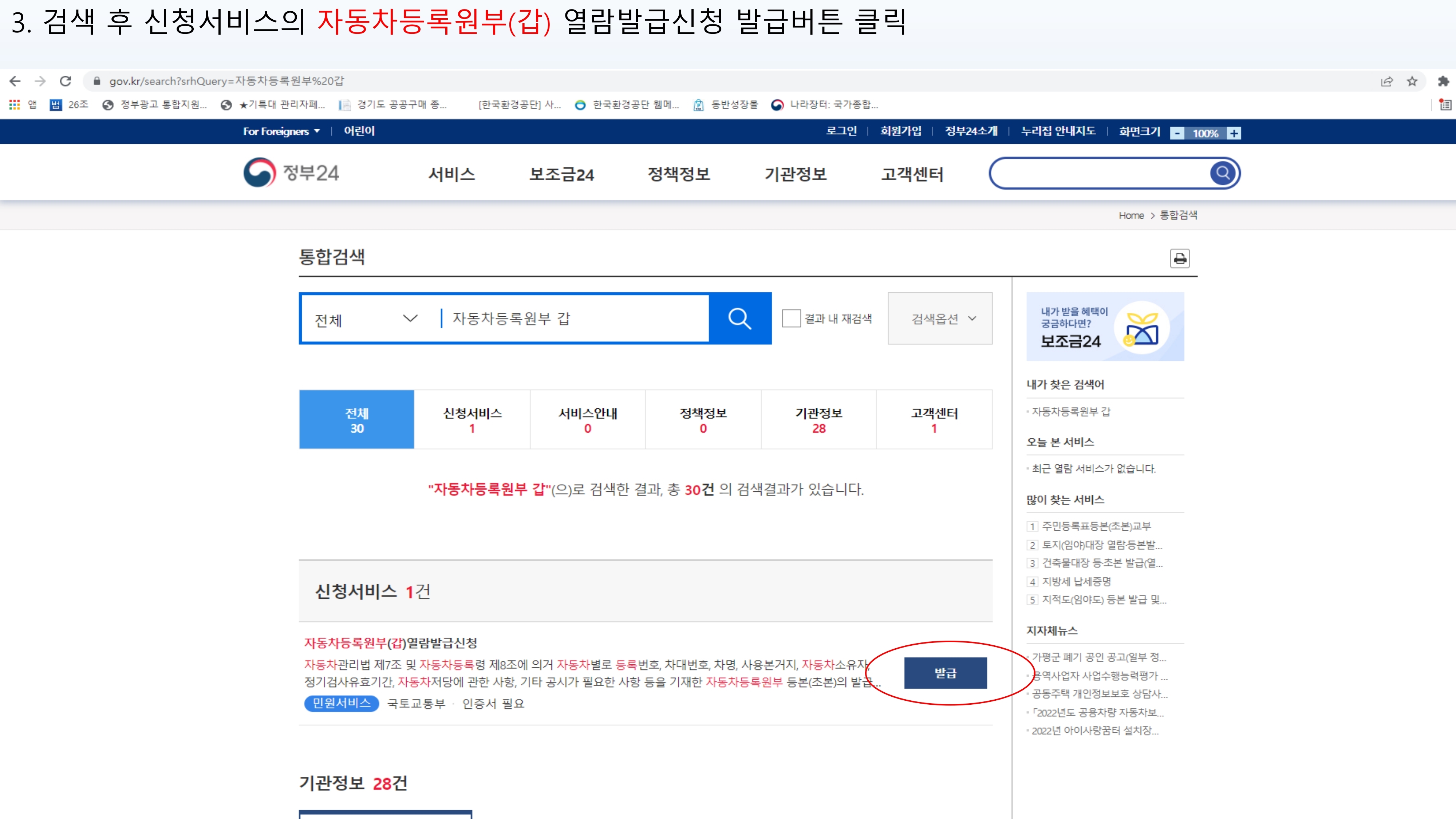Viewport: 1456px width, 819px height.
Task: Print search results with printer icon
Action: click(x=1180, y=259)
